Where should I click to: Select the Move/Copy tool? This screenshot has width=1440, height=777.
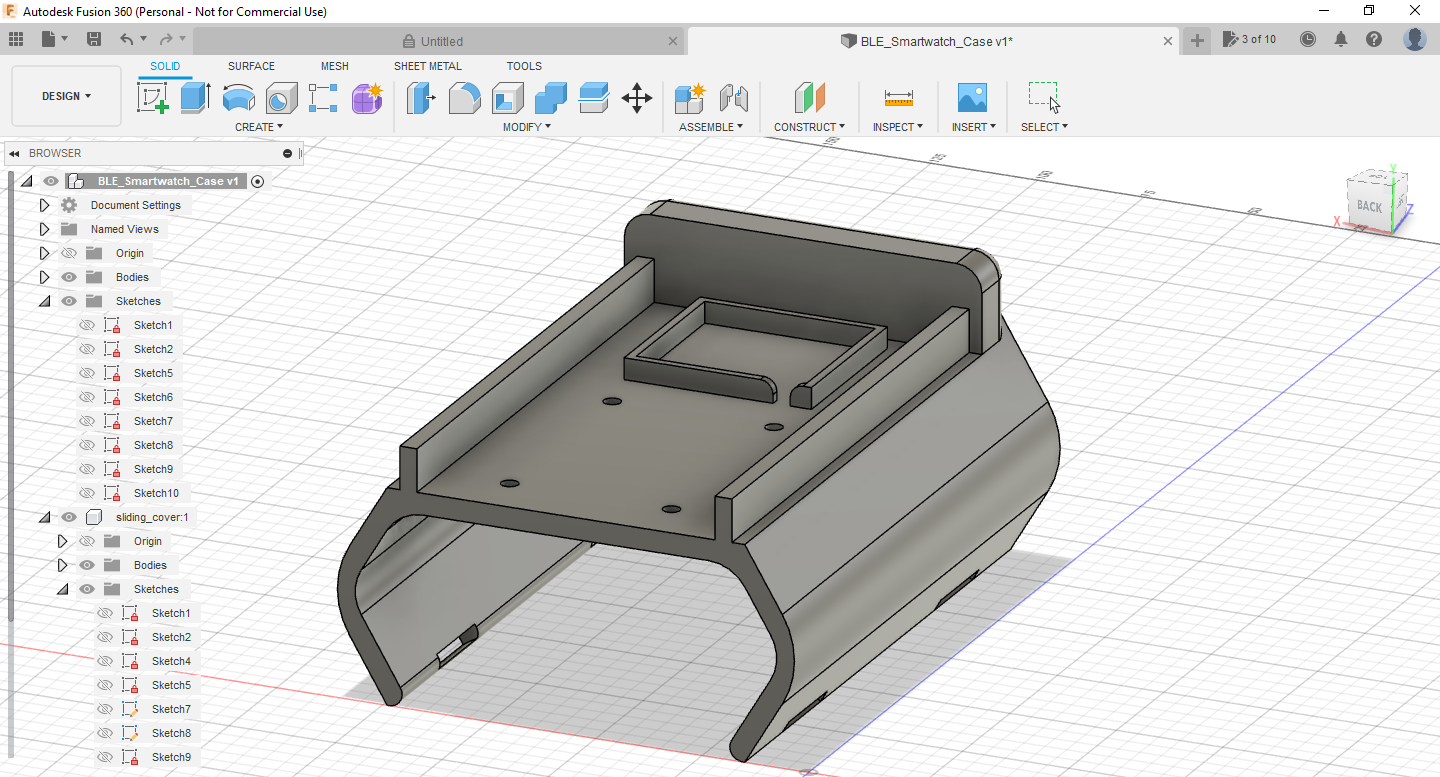pyautogui.click(x=637, y=98)
